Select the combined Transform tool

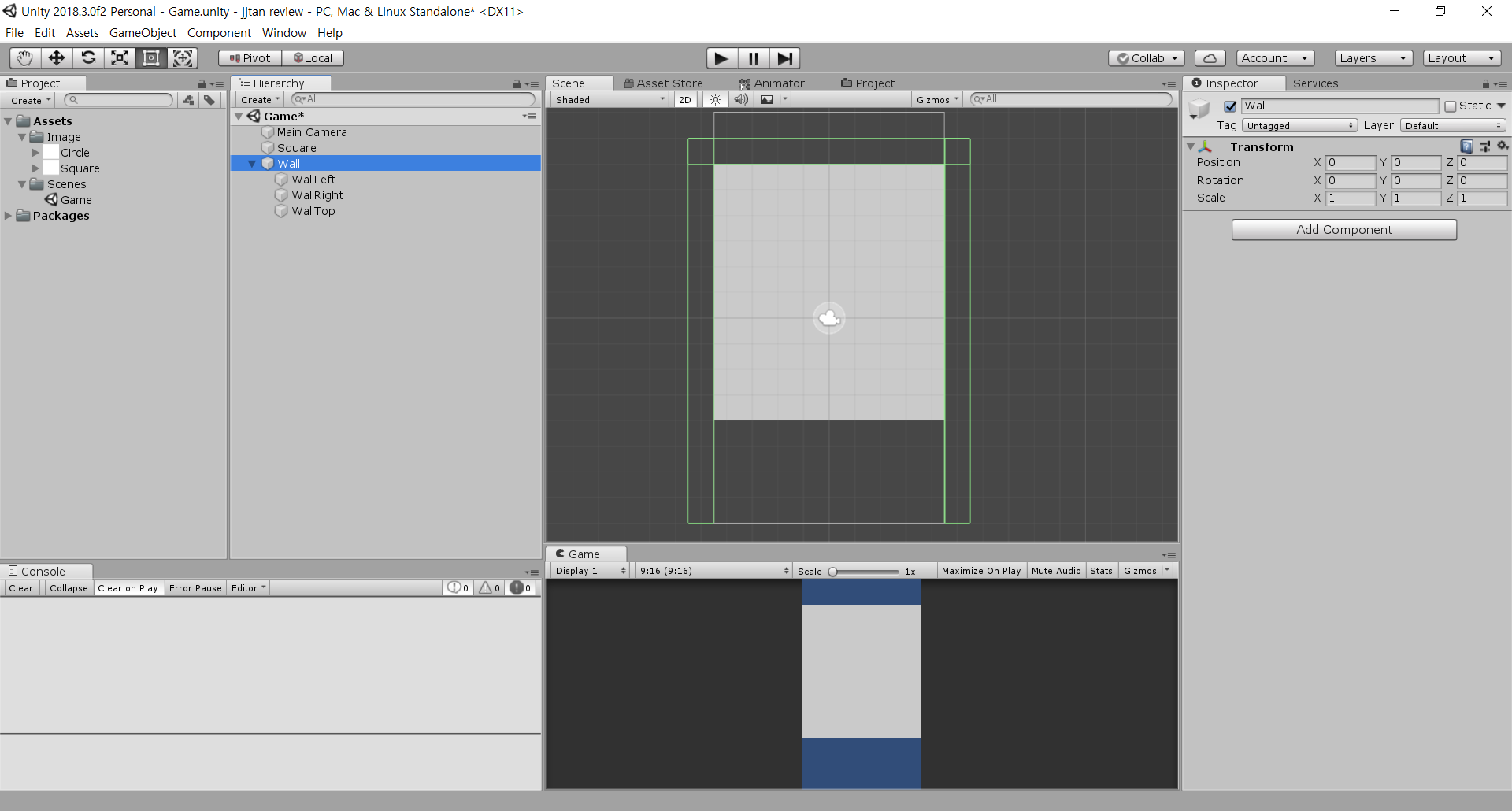183,57
